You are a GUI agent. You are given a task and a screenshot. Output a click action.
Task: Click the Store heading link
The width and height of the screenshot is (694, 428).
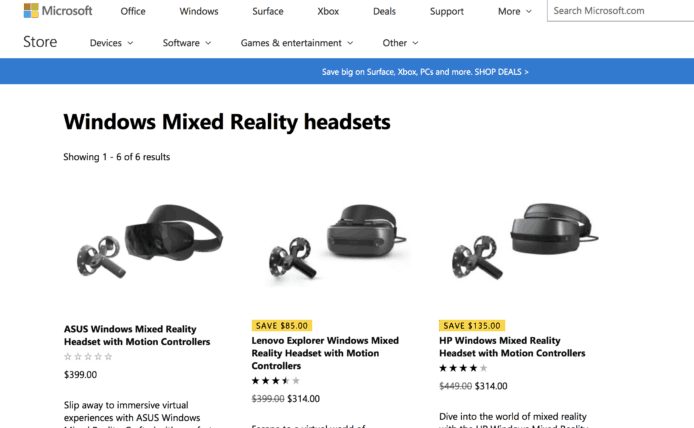point(40,42)
